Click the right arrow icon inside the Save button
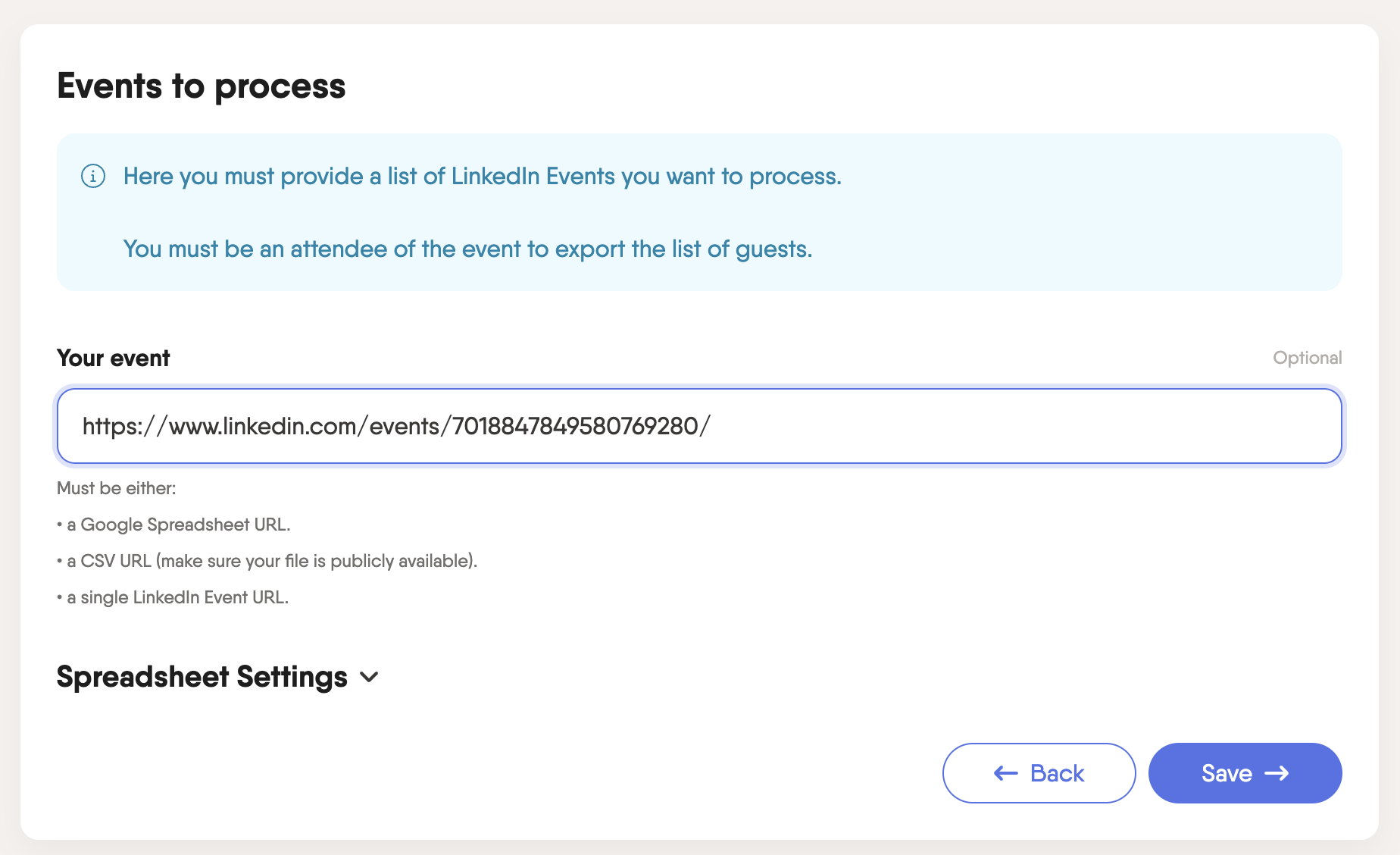This screenshot has height=855, width=1400. (1280, 773)
